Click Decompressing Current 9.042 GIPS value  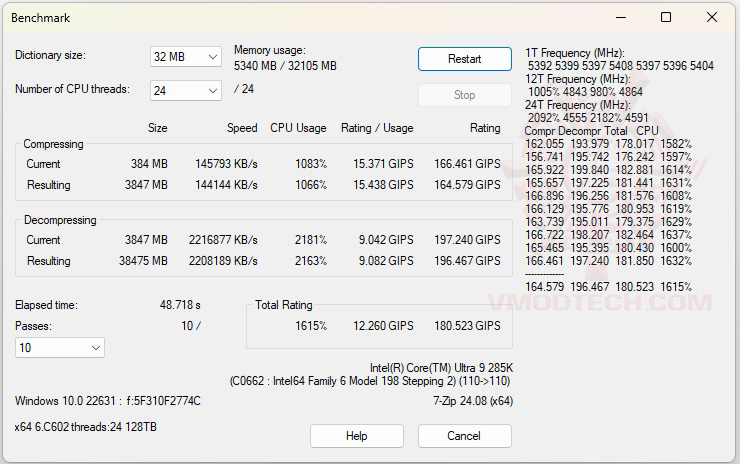tap(386, 240)
